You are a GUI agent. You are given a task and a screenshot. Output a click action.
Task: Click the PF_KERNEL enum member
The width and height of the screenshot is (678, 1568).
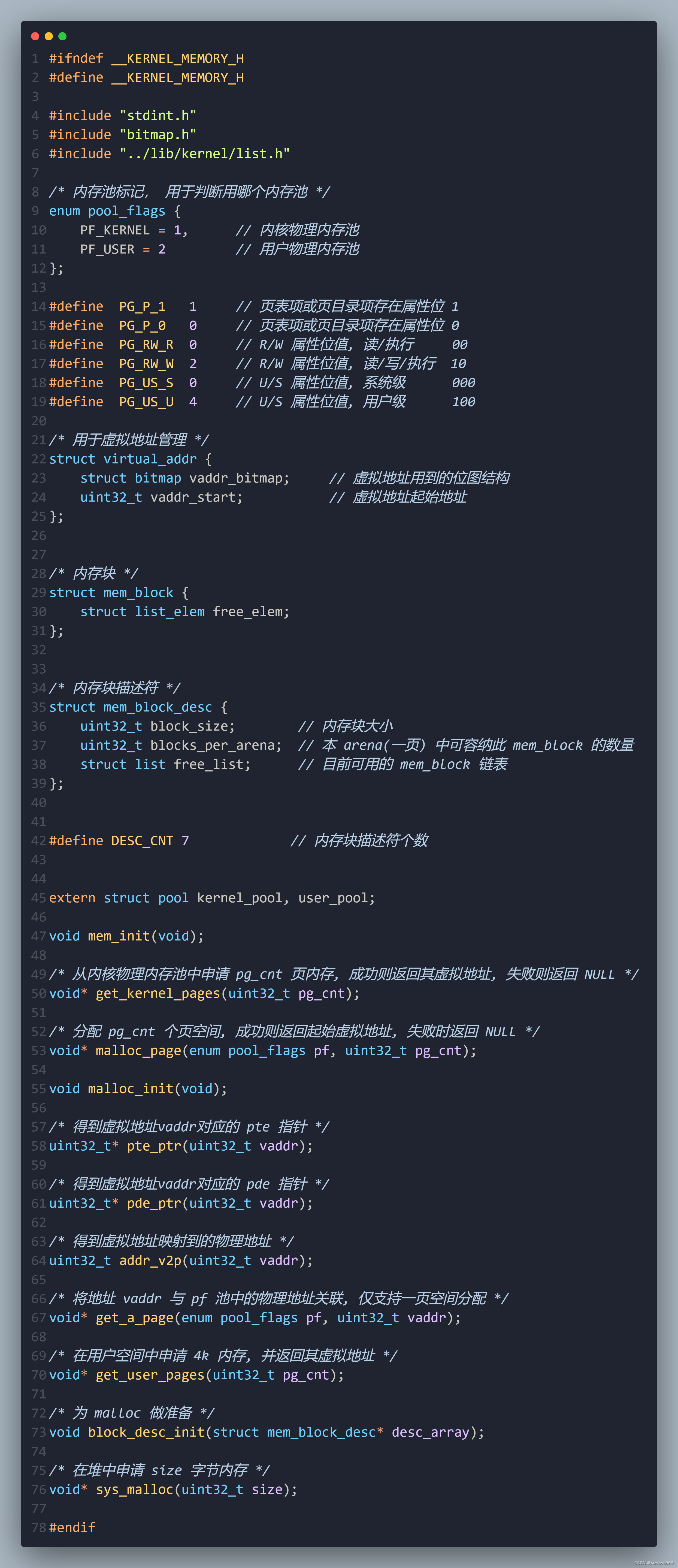115,230
